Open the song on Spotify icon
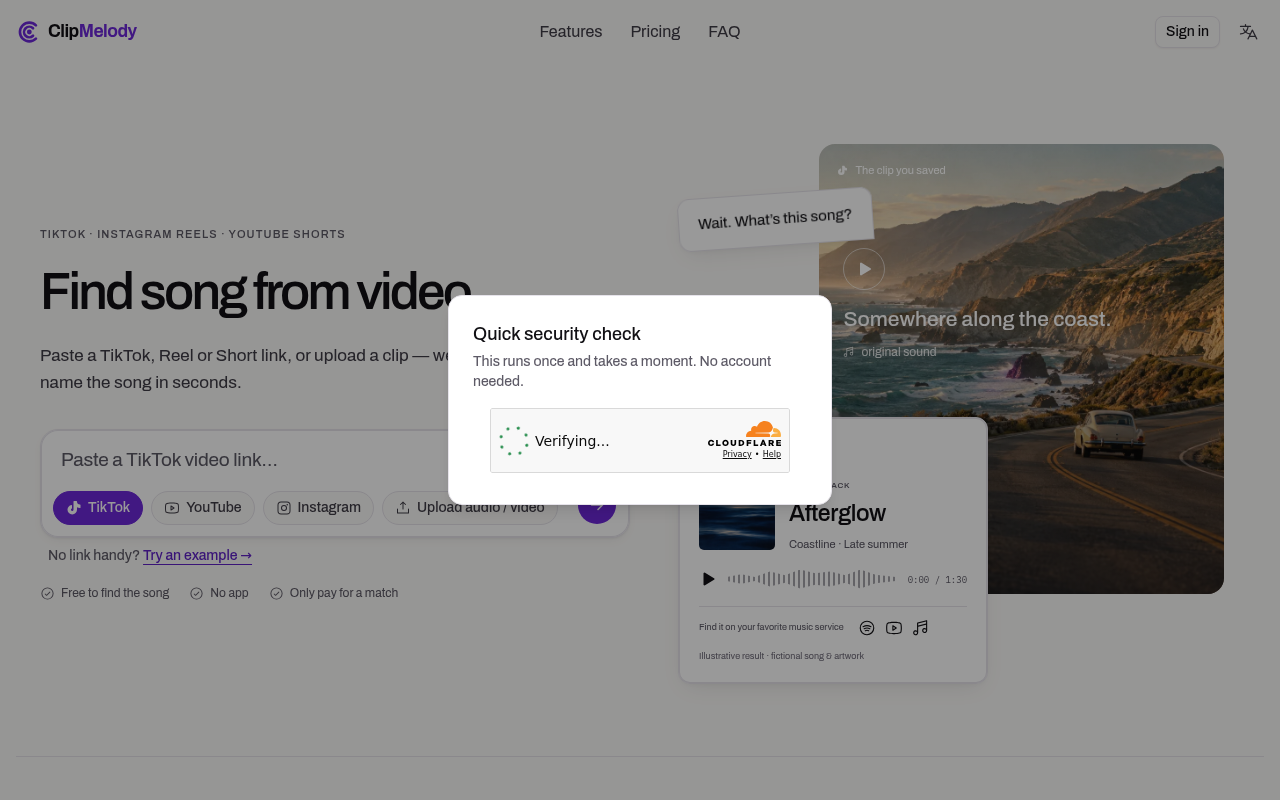 (867, 628)
